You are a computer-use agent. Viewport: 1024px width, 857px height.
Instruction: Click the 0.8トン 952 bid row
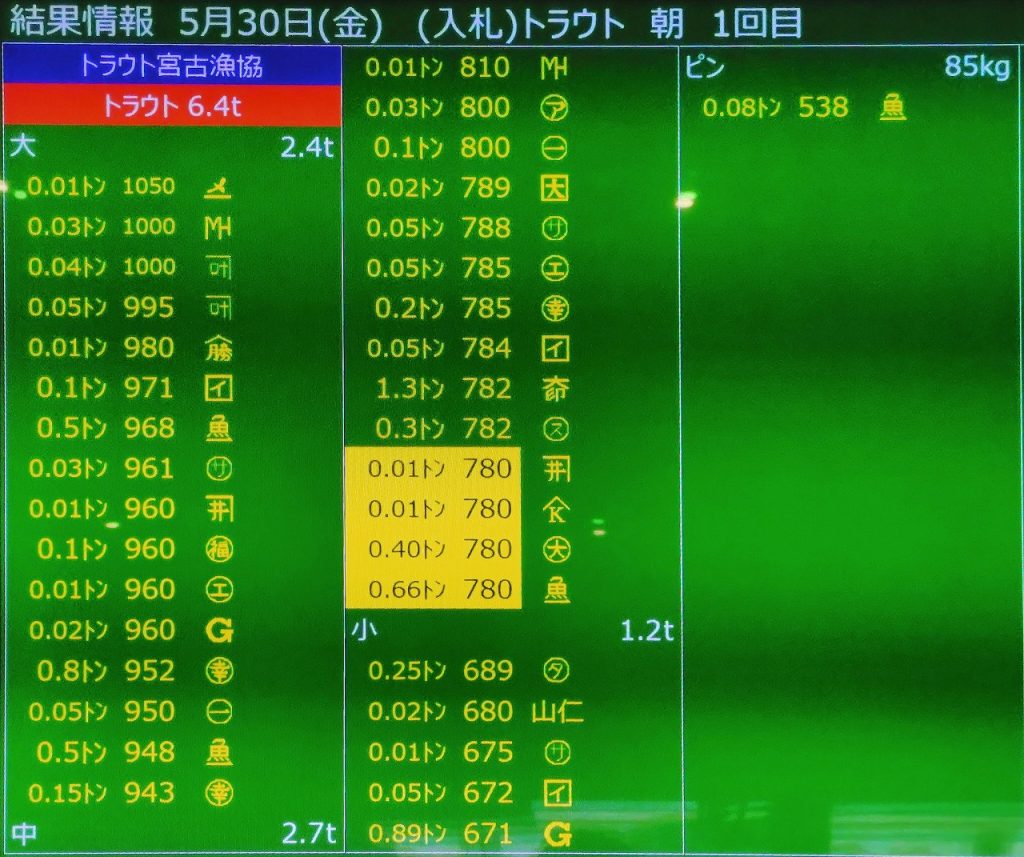120,670
